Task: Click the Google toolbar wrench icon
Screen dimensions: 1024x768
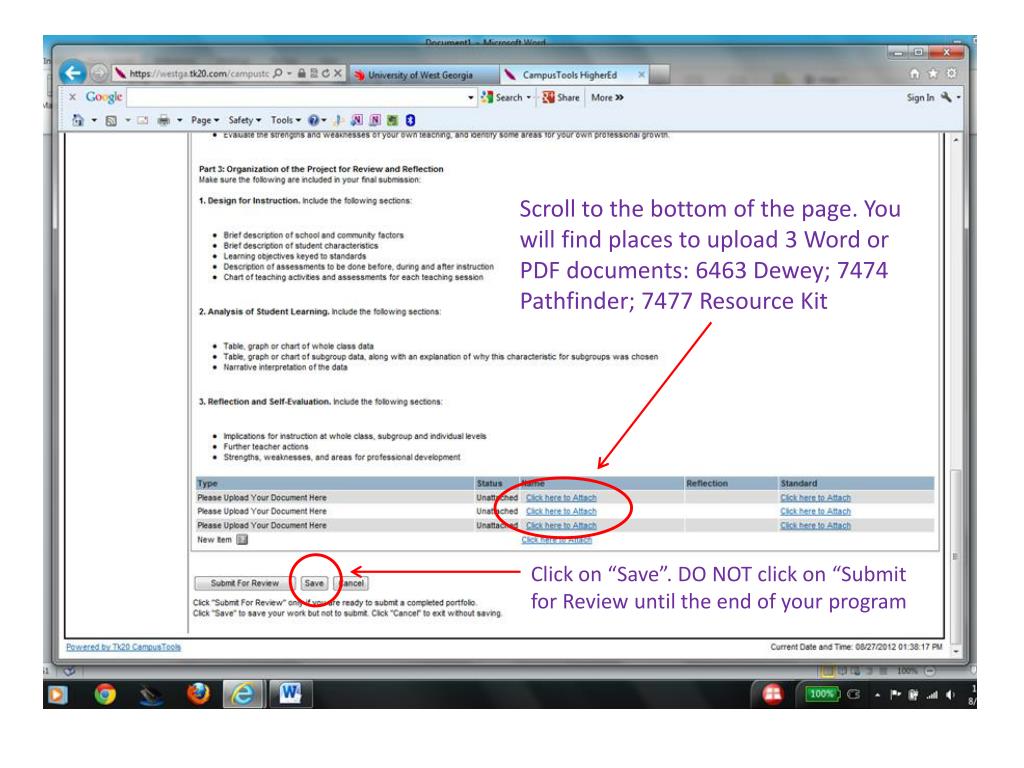Action: click(x=946, y=97)
